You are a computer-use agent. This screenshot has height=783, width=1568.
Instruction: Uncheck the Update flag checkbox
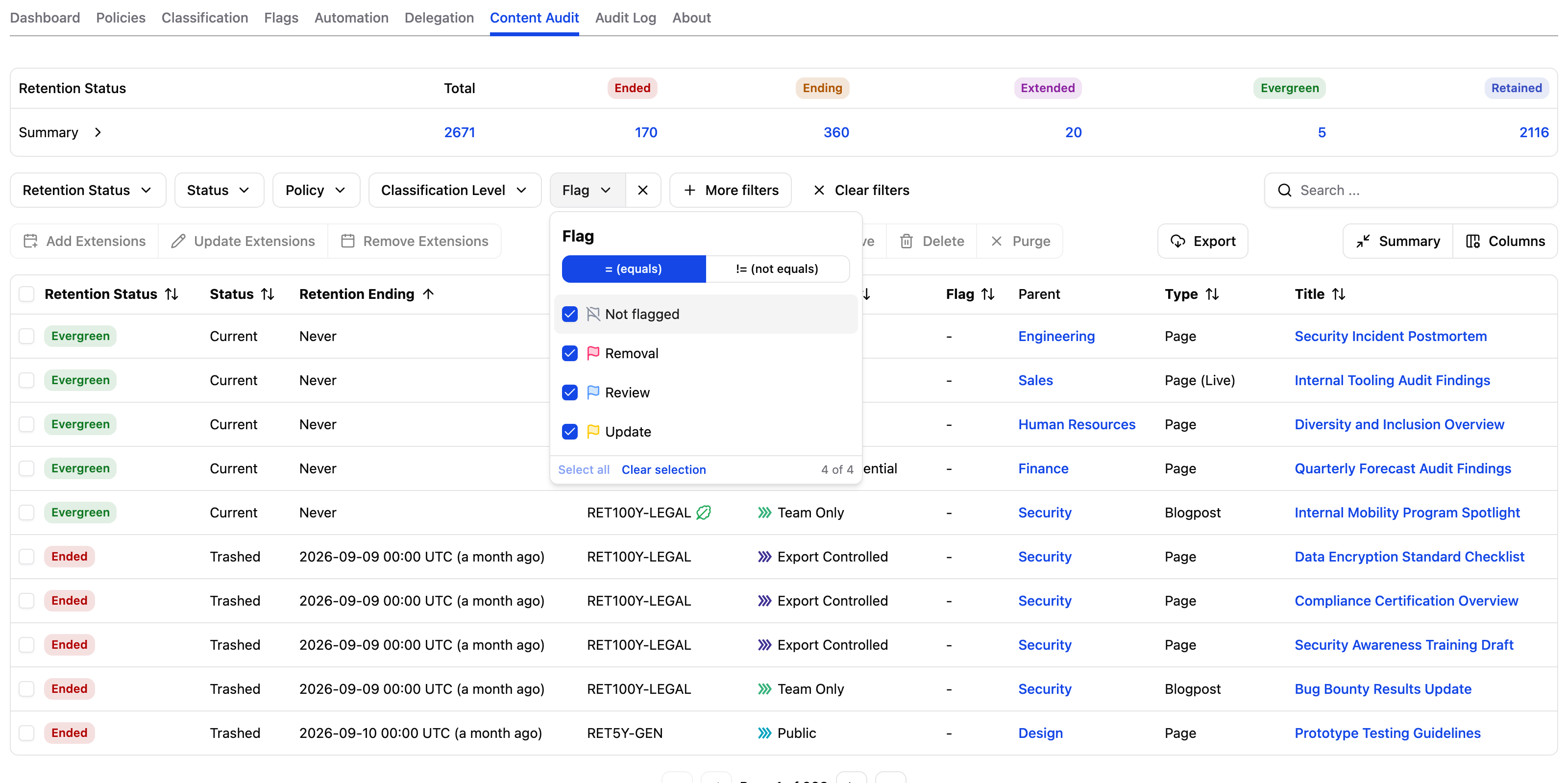[570, 432]
